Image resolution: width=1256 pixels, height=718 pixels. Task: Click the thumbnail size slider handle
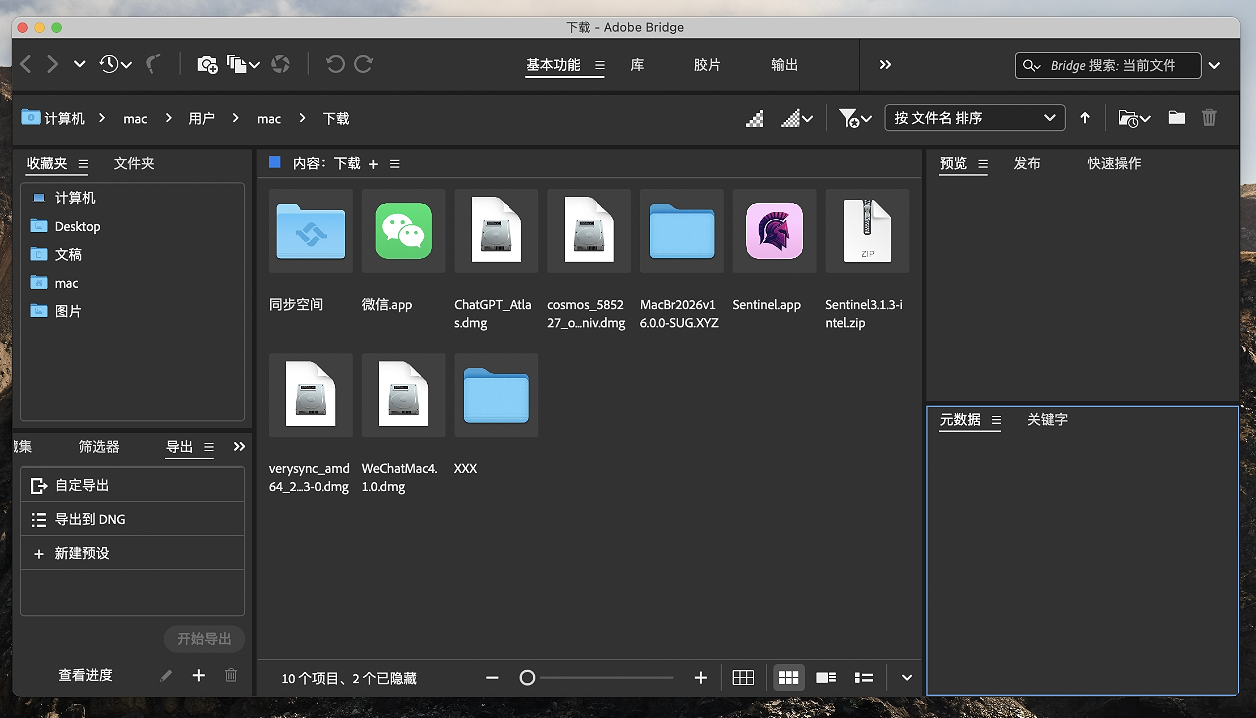[x=527, y=678]
